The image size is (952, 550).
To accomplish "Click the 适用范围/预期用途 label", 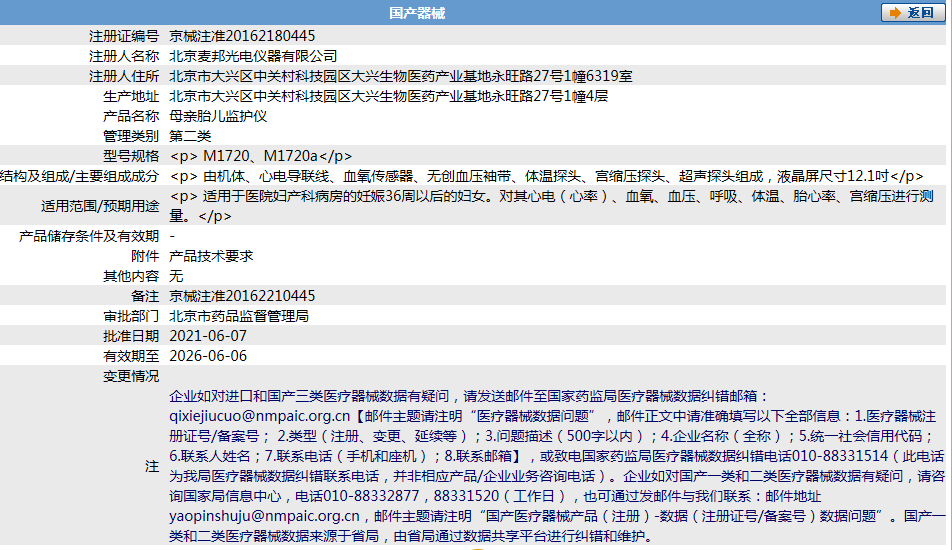I will point(100,206).
